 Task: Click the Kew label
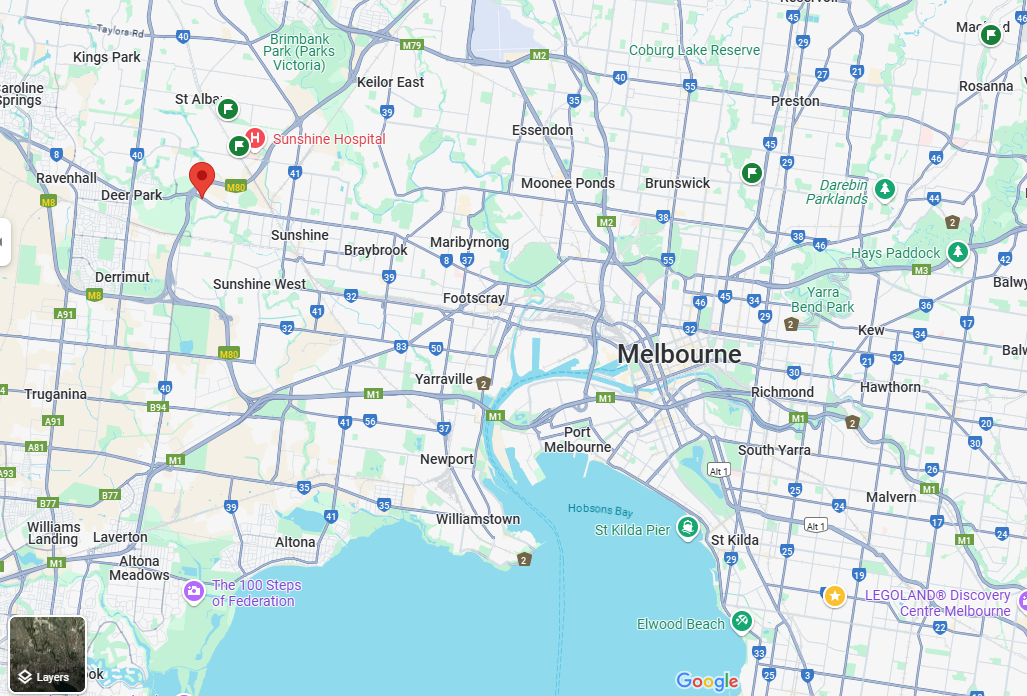click(871, 330)
